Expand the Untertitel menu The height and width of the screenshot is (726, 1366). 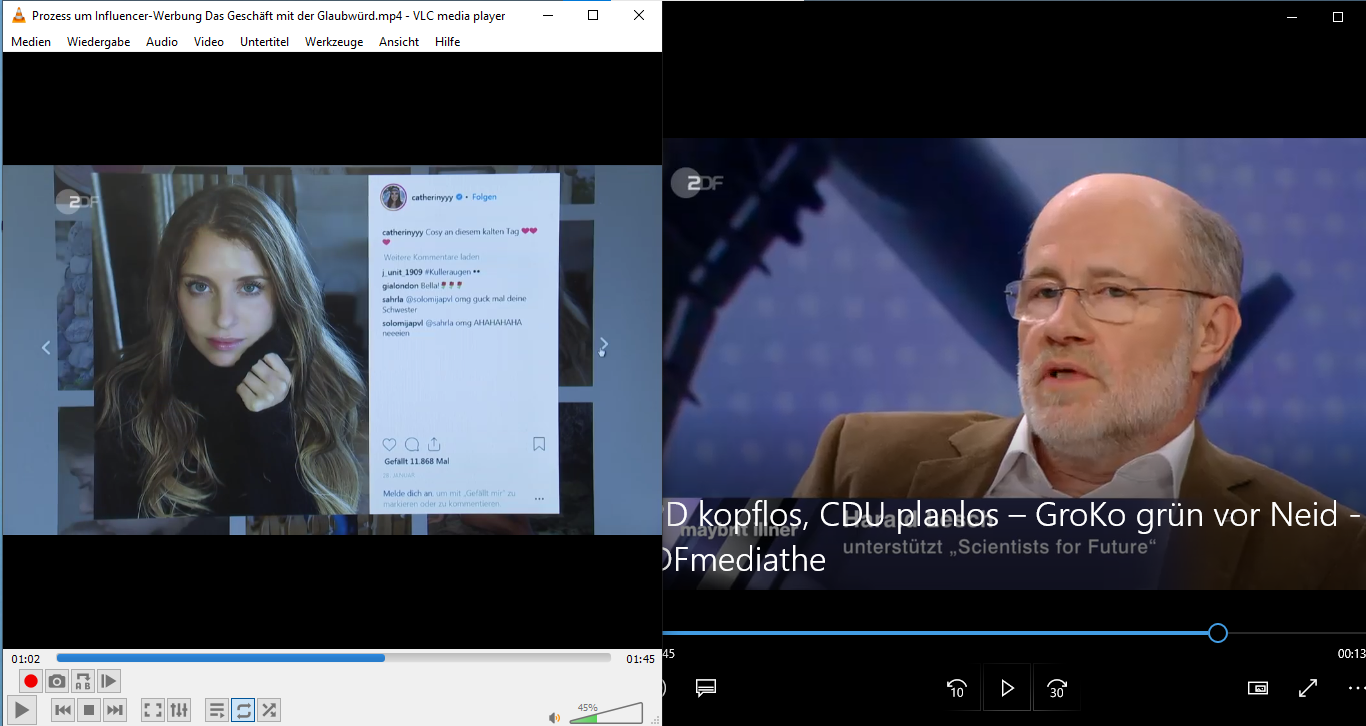point(264,42)
